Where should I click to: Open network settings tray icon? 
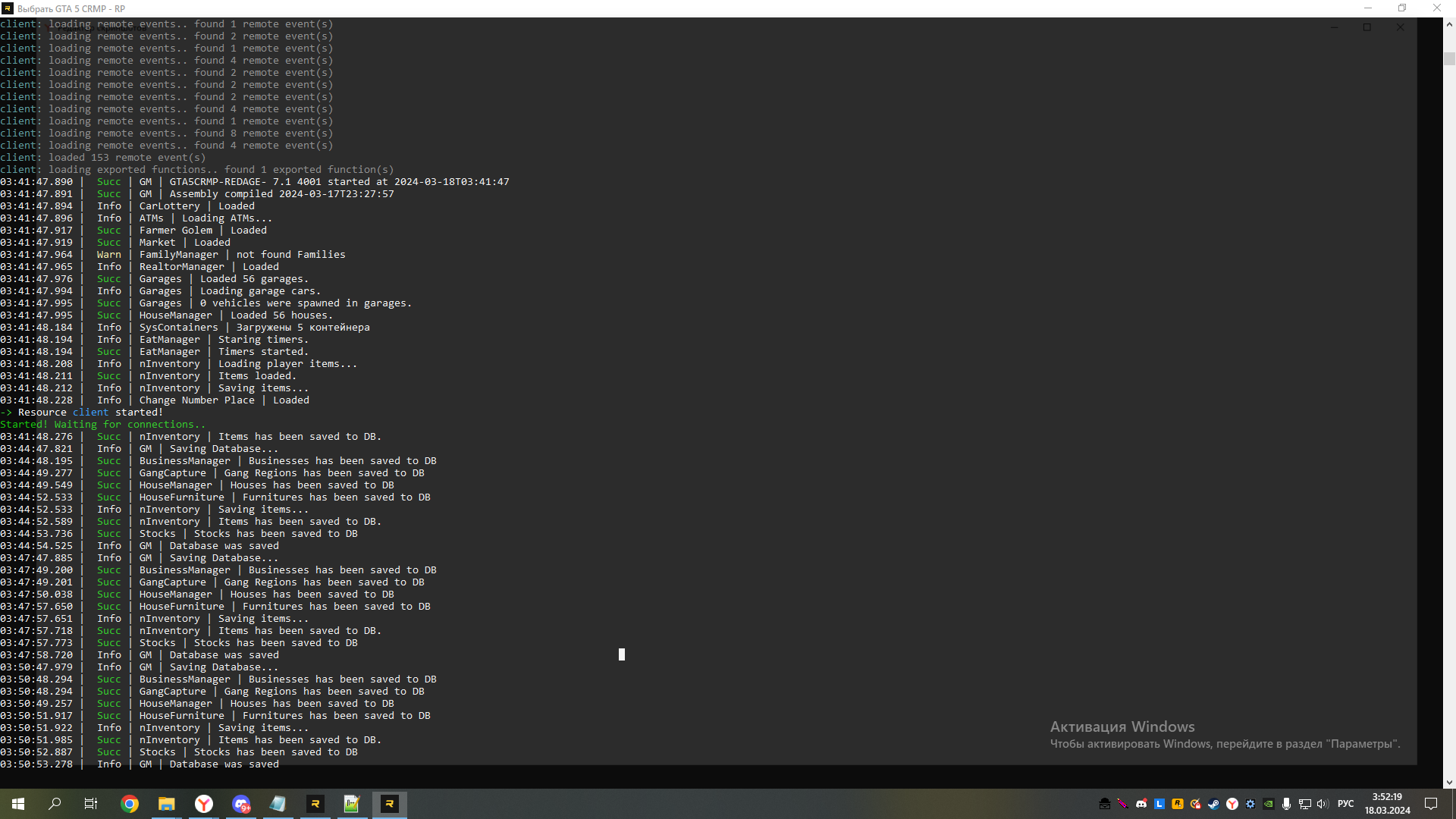[x=1304, y=804]
